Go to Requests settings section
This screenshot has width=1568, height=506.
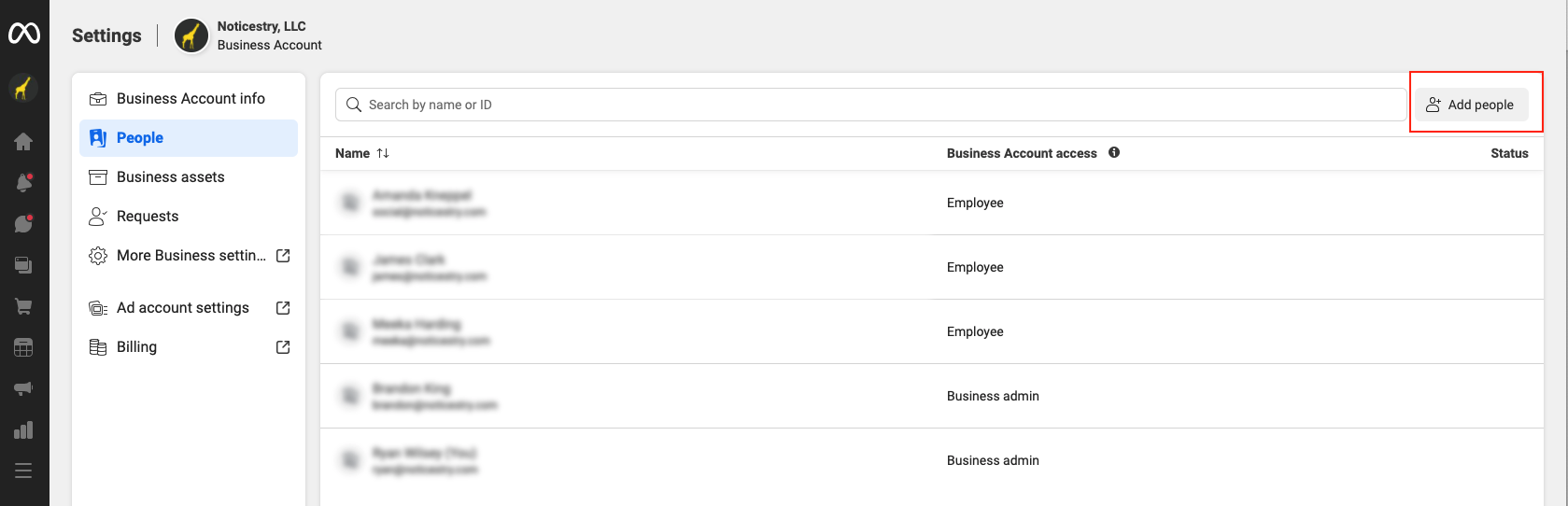click(x=147, y=217)
